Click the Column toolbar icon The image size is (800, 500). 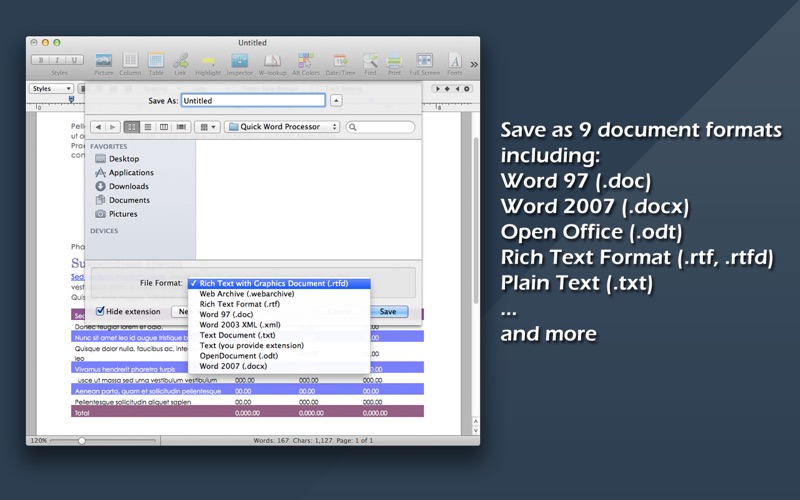click(130, 60)
